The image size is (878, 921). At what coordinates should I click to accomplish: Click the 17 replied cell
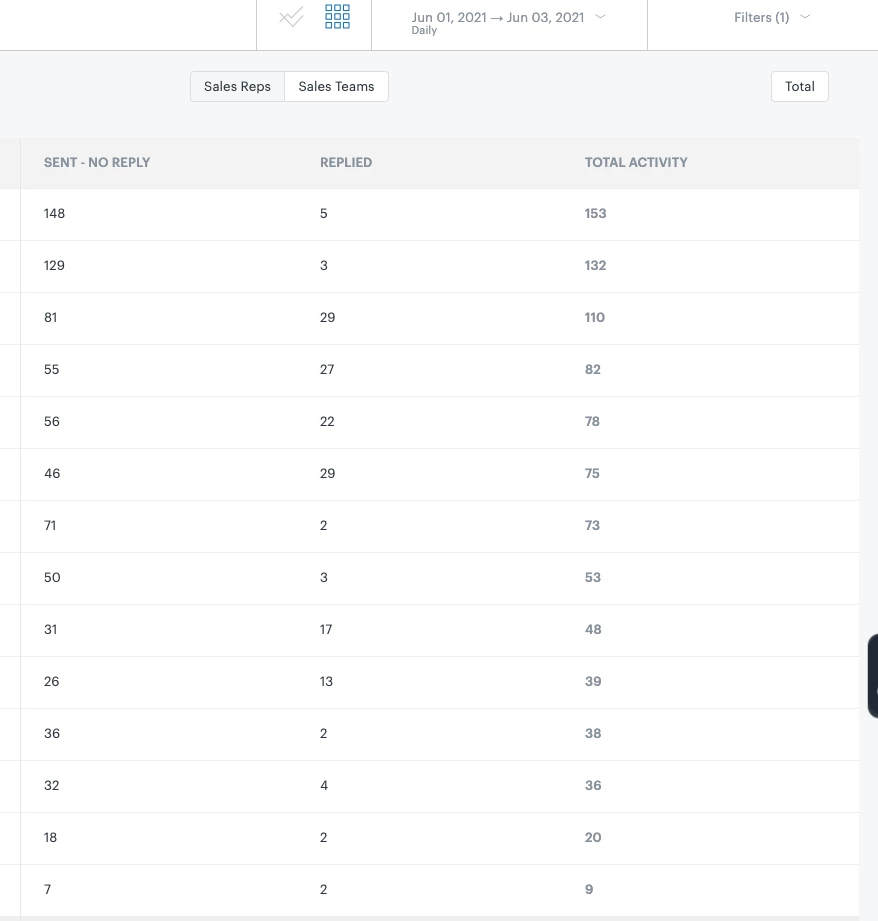pos(326,630)
